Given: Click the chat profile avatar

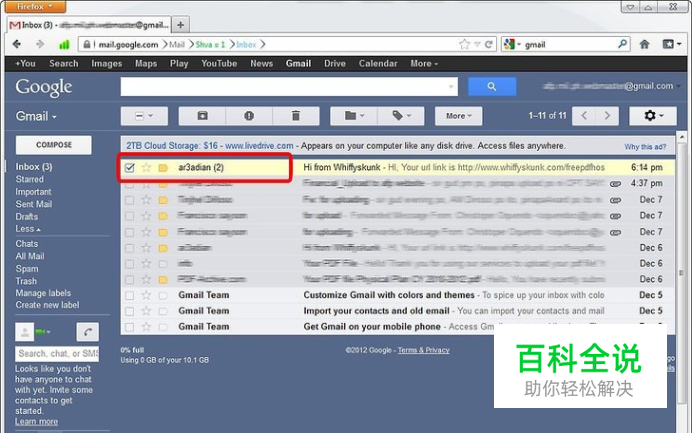Looking at the screenshot, I should (x=25, y=332).
